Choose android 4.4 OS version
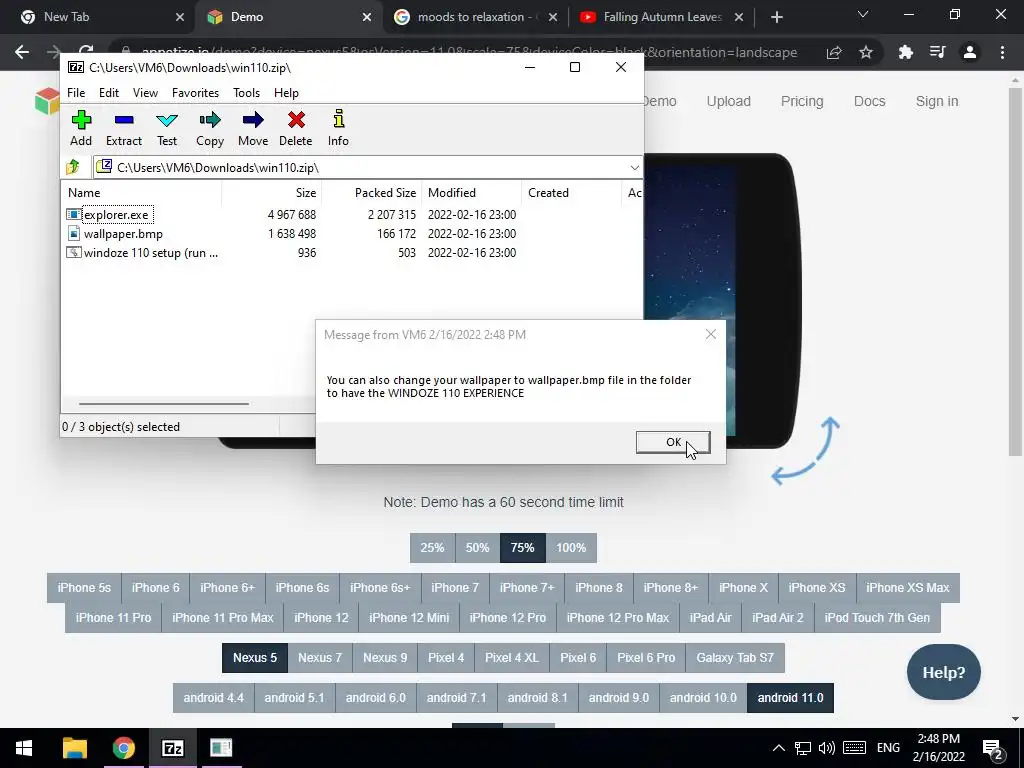This screenshot has width=1024, height=768. coord(214,698)
